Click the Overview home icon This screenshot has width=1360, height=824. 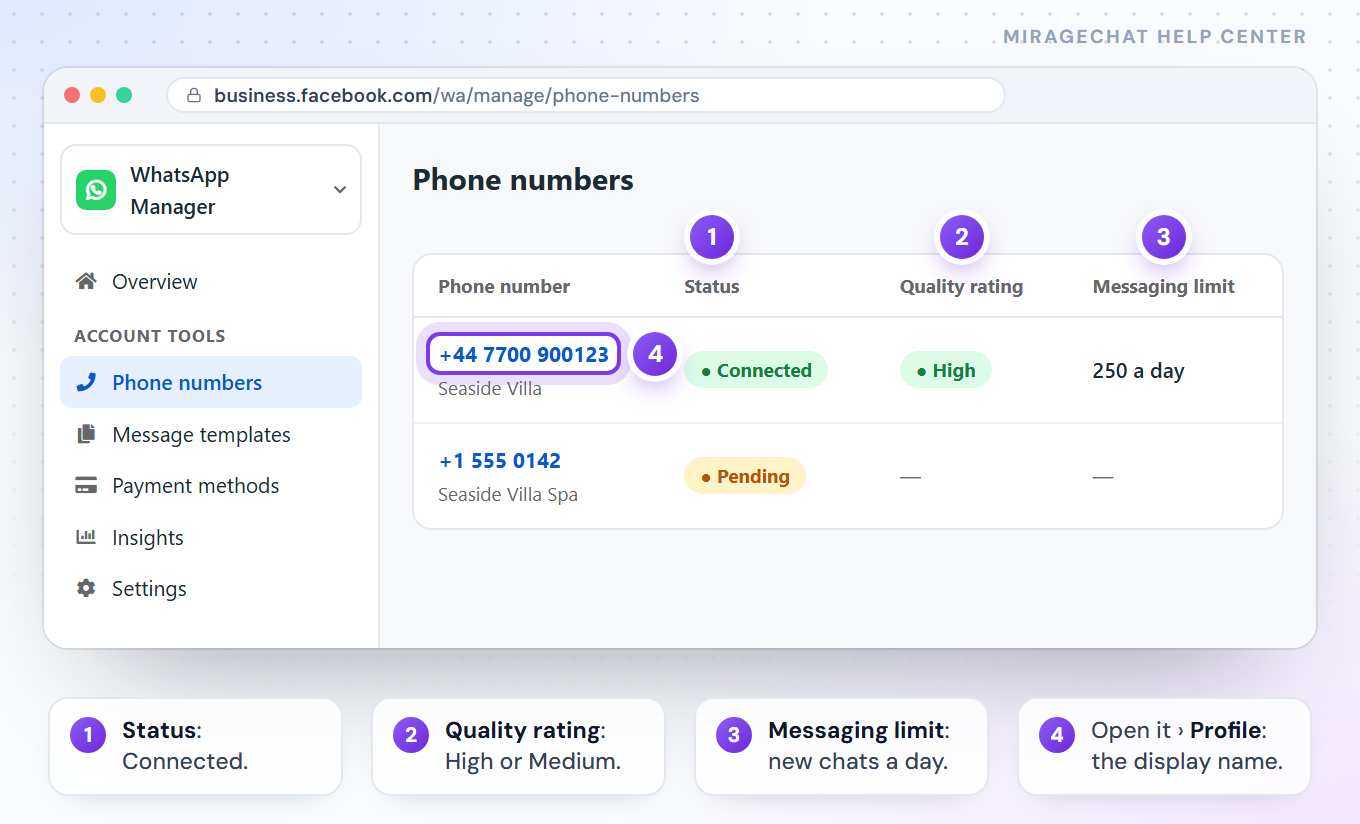[x=86, y=282]
